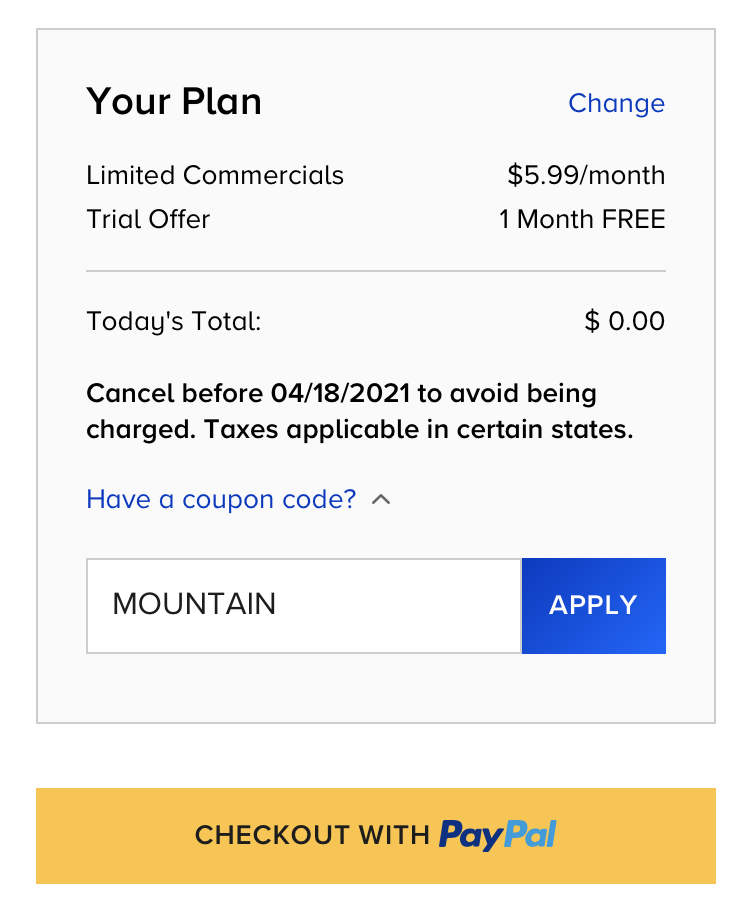Click empty area right of MOUNTAIN in field
The width and height of the screenshot is (752, 920).
point(399,606)
